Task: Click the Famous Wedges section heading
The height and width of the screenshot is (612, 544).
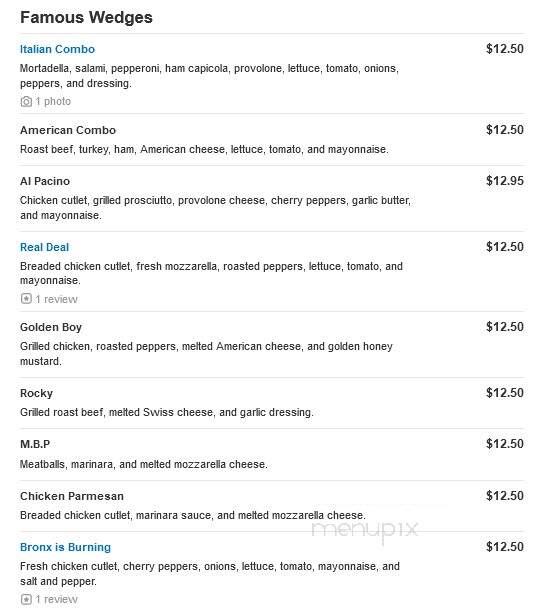Action: click(86, 18)
